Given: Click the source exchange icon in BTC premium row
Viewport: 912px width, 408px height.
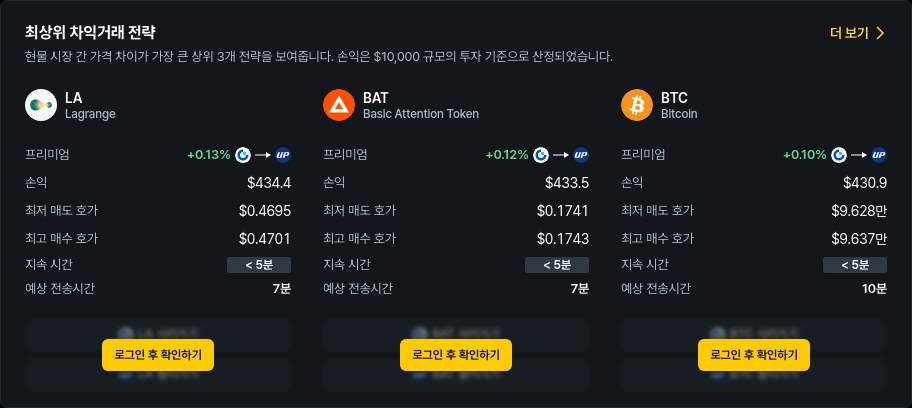Looking at the screenshot, I should click(839, 155).
